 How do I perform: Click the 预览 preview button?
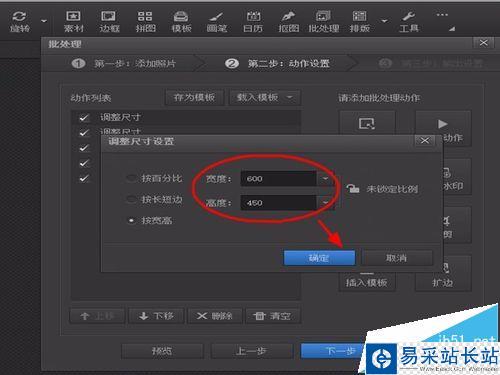point(162,351)
